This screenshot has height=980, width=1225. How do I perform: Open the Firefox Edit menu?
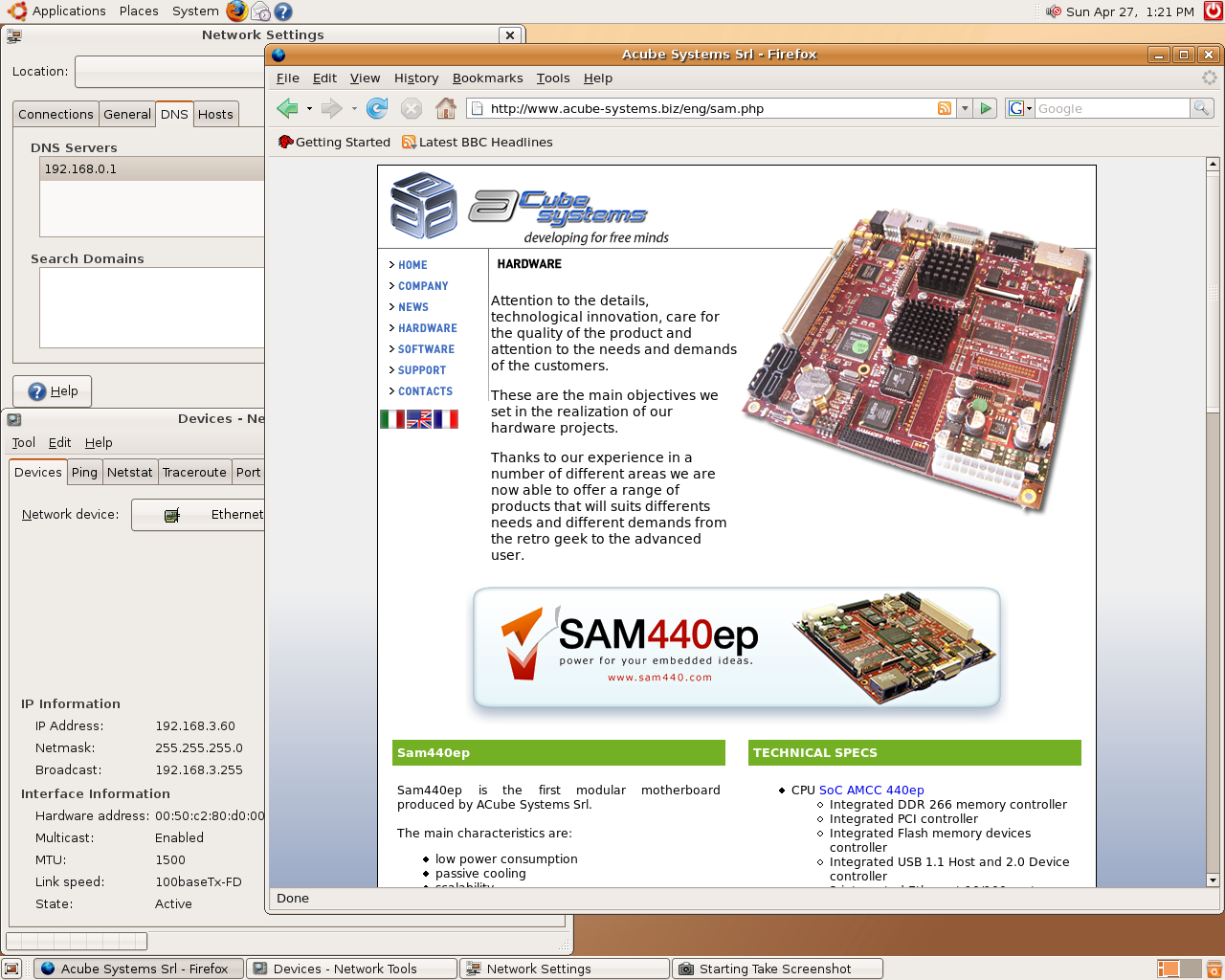(x=324, y=78)
